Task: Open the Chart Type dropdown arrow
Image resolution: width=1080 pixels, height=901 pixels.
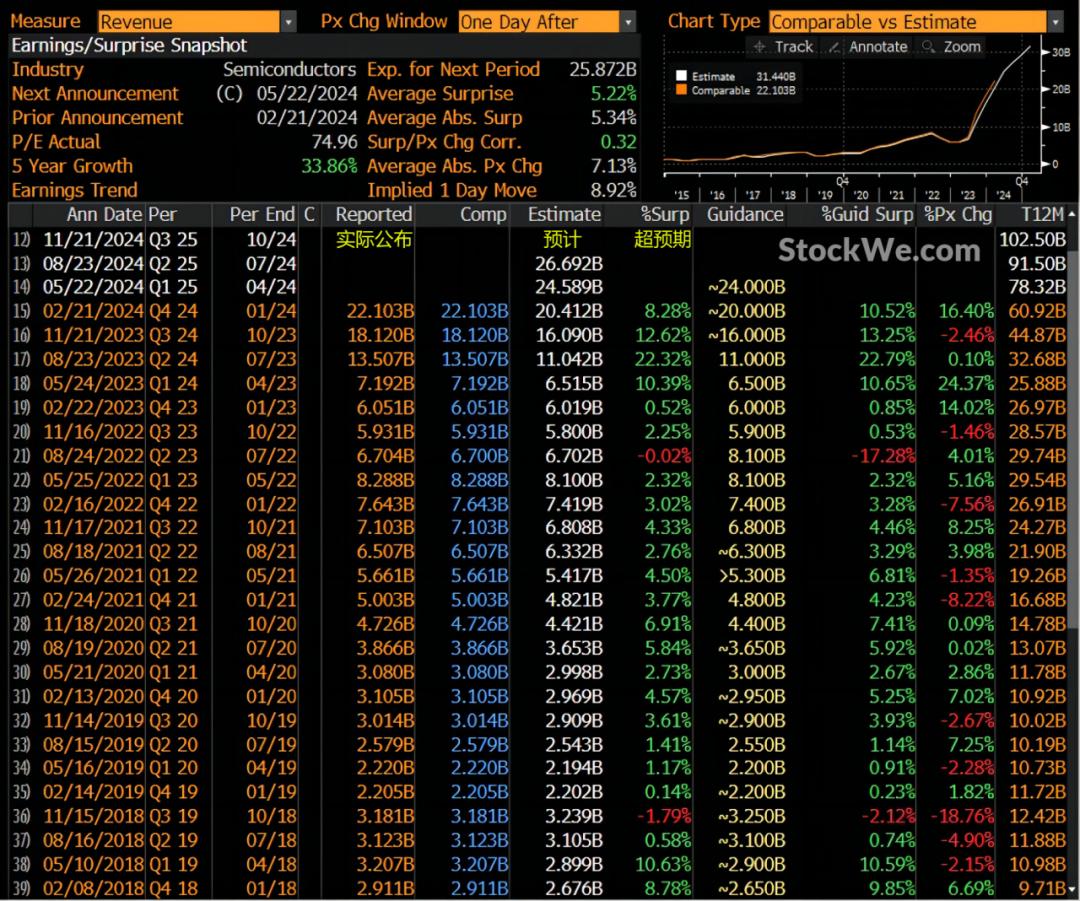Action: [1056, 22]
